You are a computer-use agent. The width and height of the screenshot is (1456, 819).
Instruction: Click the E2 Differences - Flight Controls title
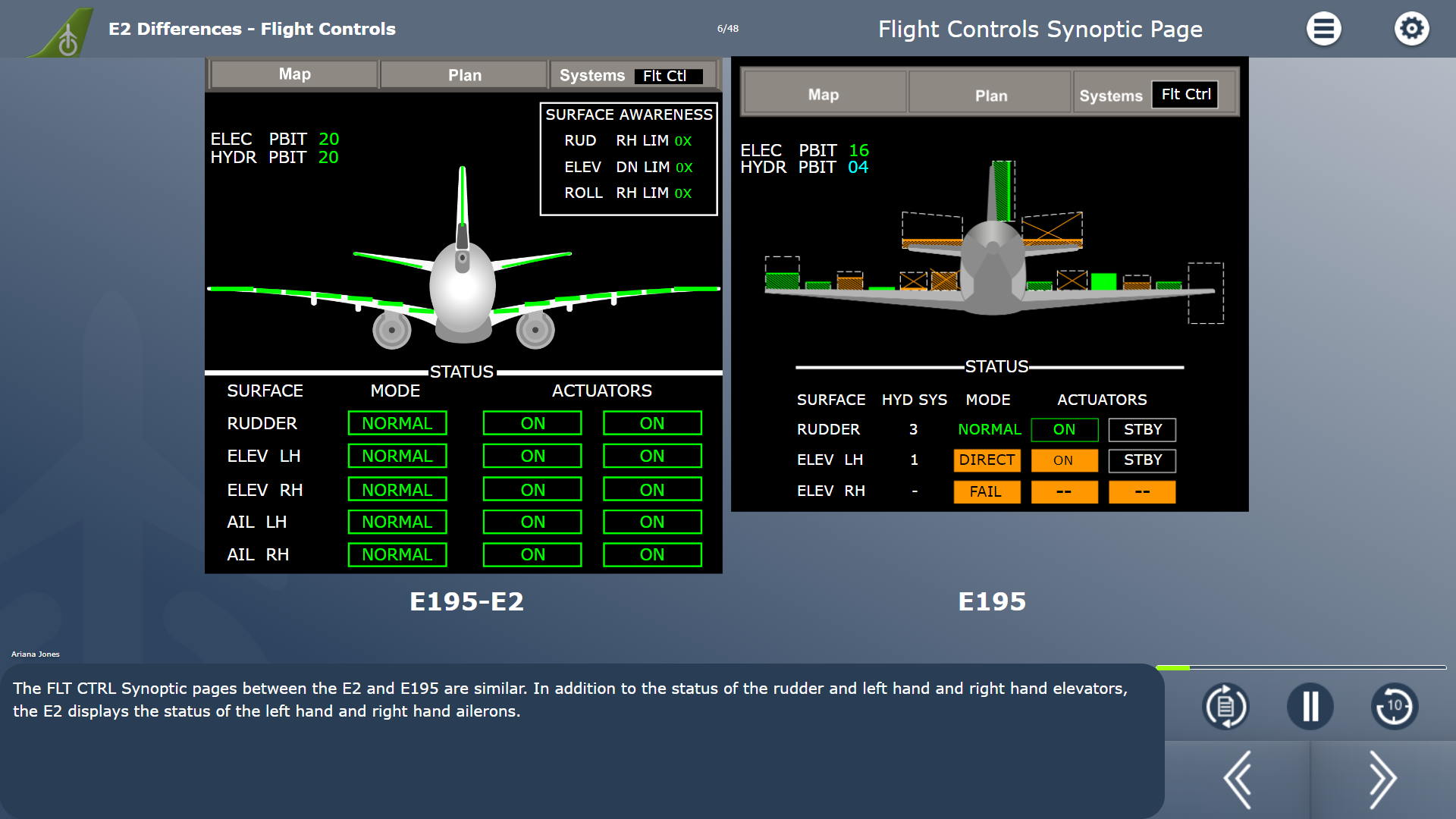pos(252,29)
